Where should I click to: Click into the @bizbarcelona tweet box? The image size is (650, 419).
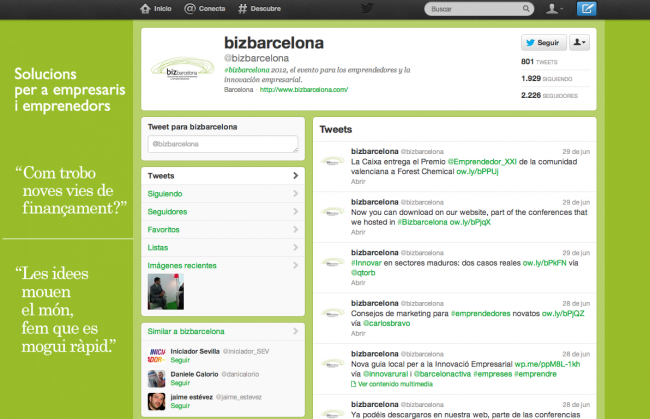(223, 144)
